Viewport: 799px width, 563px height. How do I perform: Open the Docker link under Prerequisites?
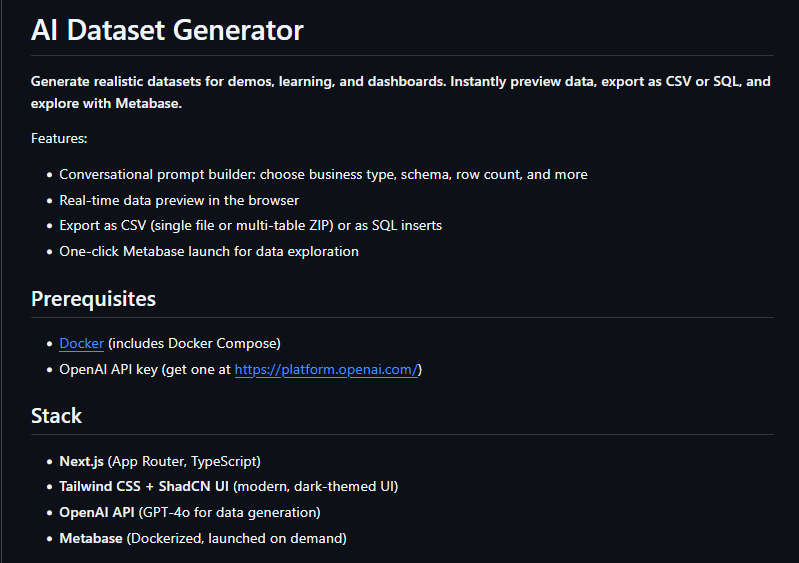coord(82,343)
